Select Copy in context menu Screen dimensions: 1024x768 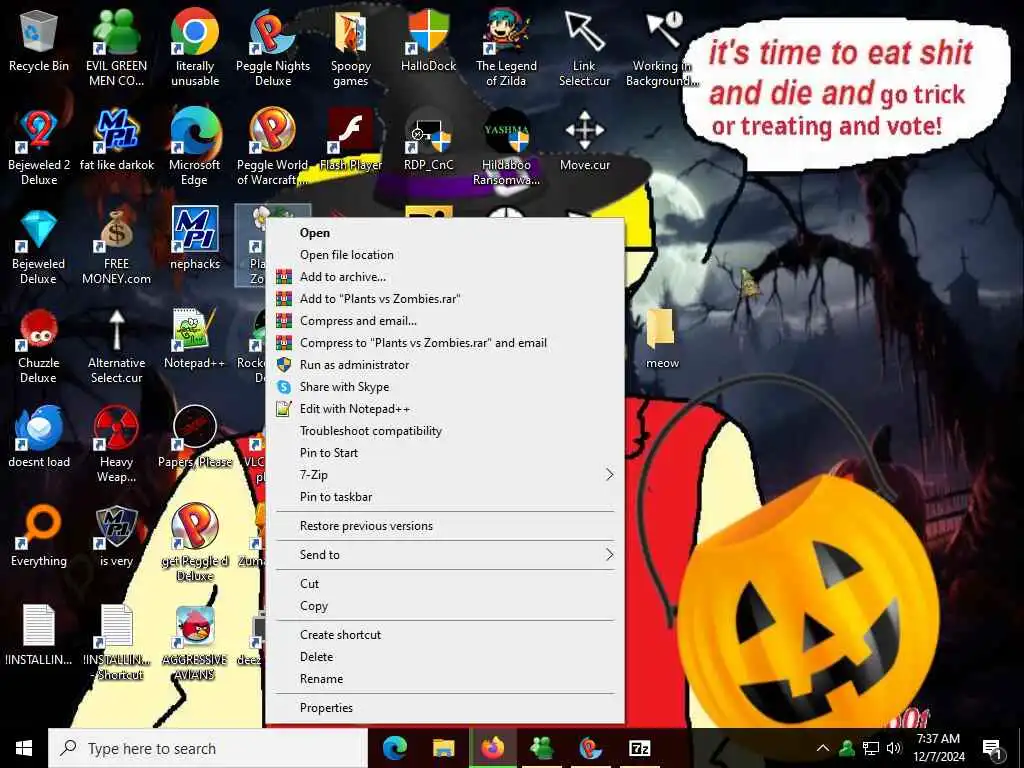(445, 606)
